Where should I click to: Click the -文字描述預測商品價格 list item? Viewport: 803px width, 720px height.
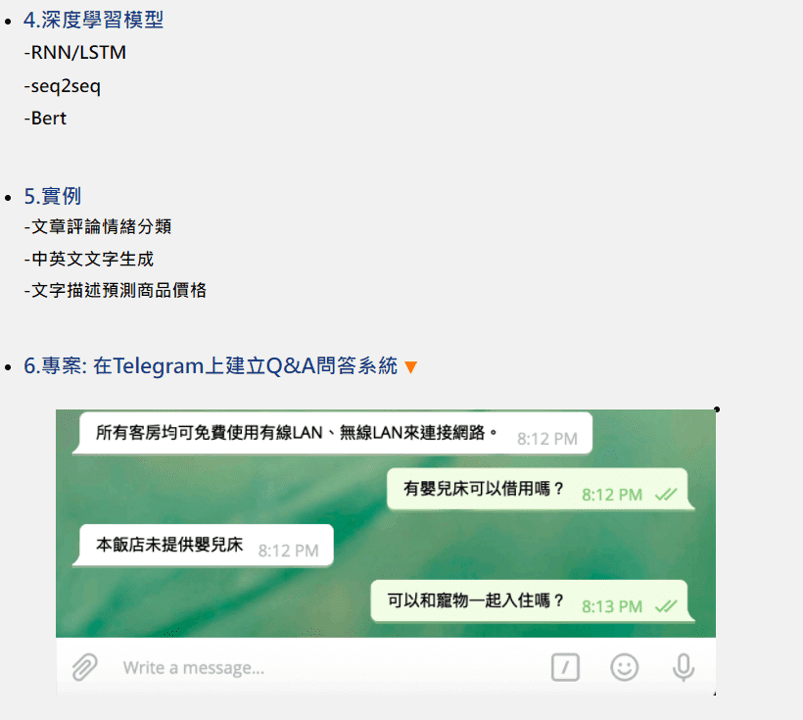pos(115,290)
